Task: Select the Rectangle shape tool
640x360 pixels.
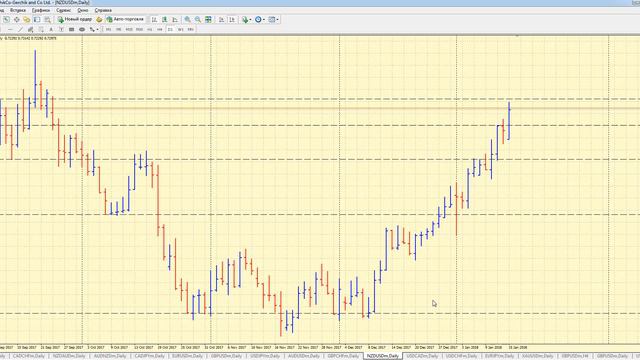Action: click(x=71, y=29)
